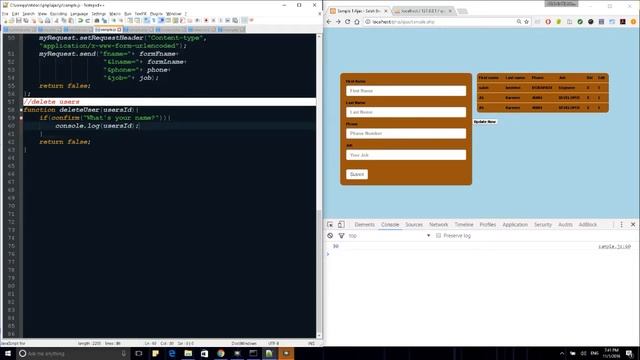Switch to the Application tab in DevTools
Viewport: 640px width, 360px height.
pyautogui.click(x=515, y=224)
